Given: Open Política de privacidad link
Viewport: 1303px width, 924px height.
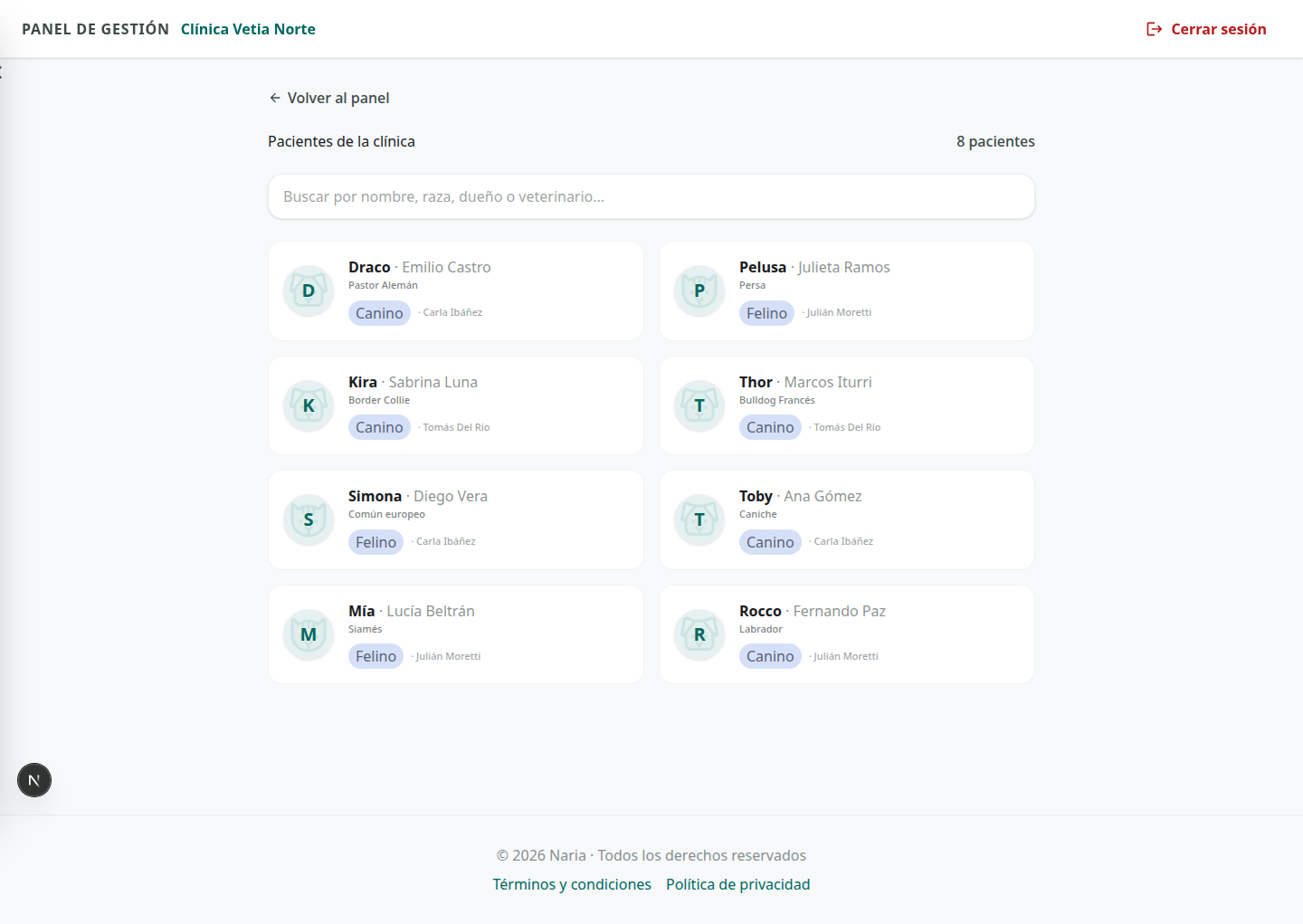Looking at the screenshot, I should point(738,884).
